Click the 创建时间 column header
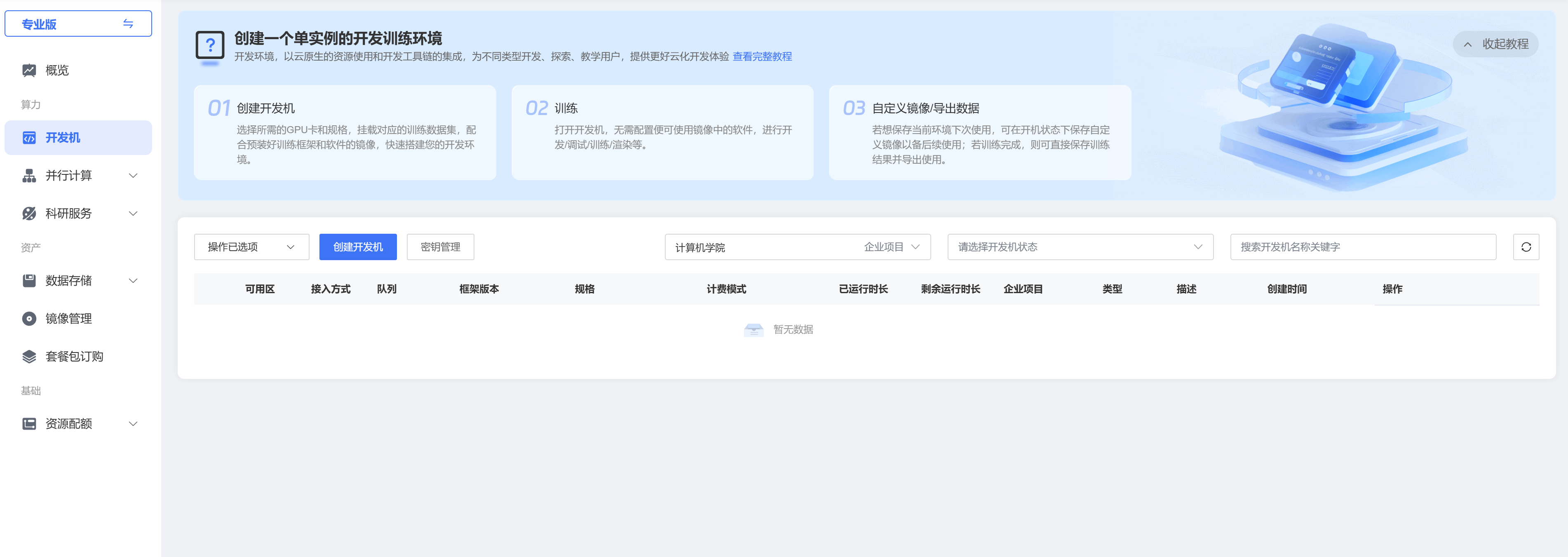This screenshot has width=1568, height=557. (1287, 289)
